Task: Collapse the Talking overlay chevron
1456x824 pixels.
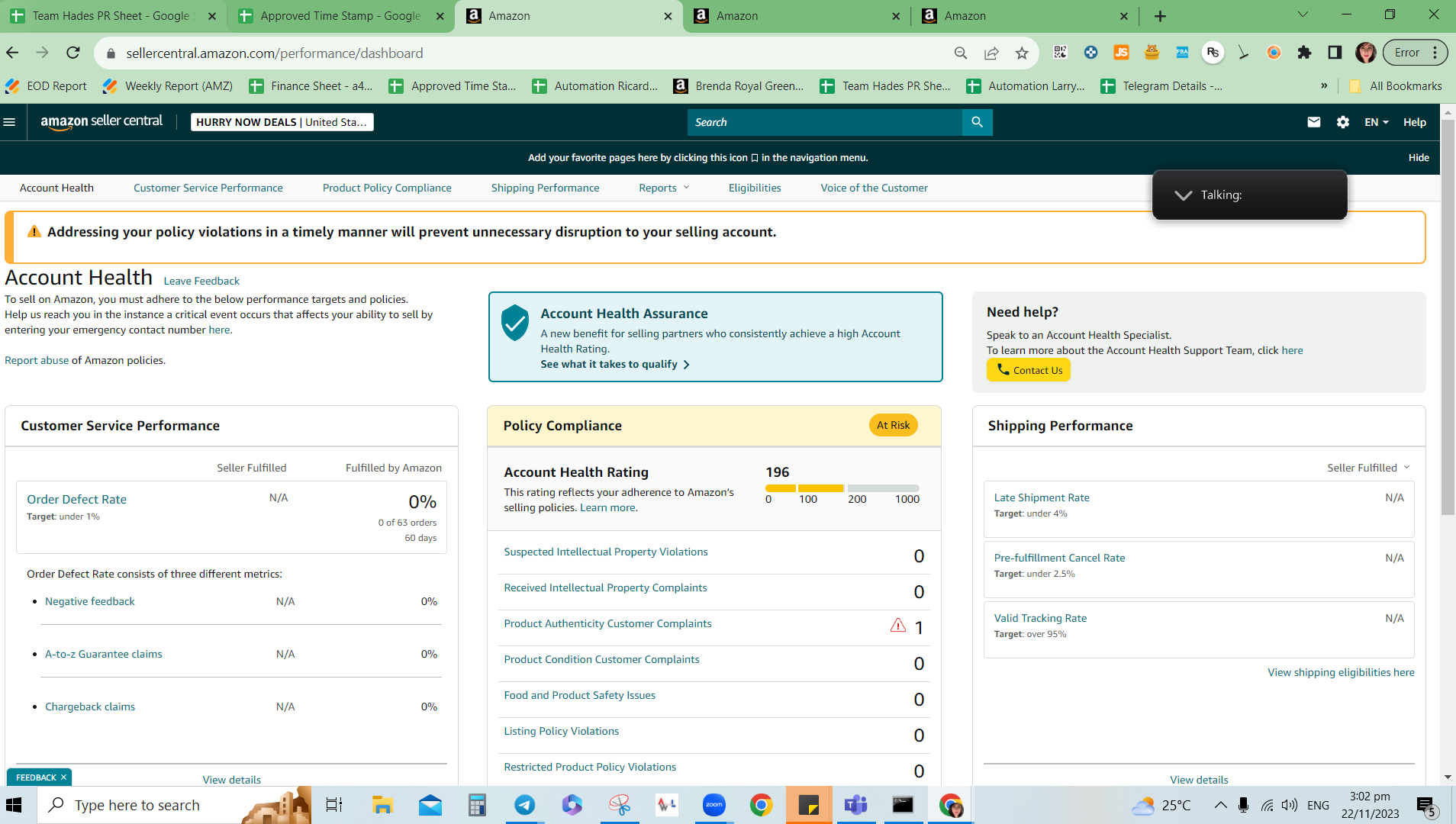Action: (x=1183, y=195)
